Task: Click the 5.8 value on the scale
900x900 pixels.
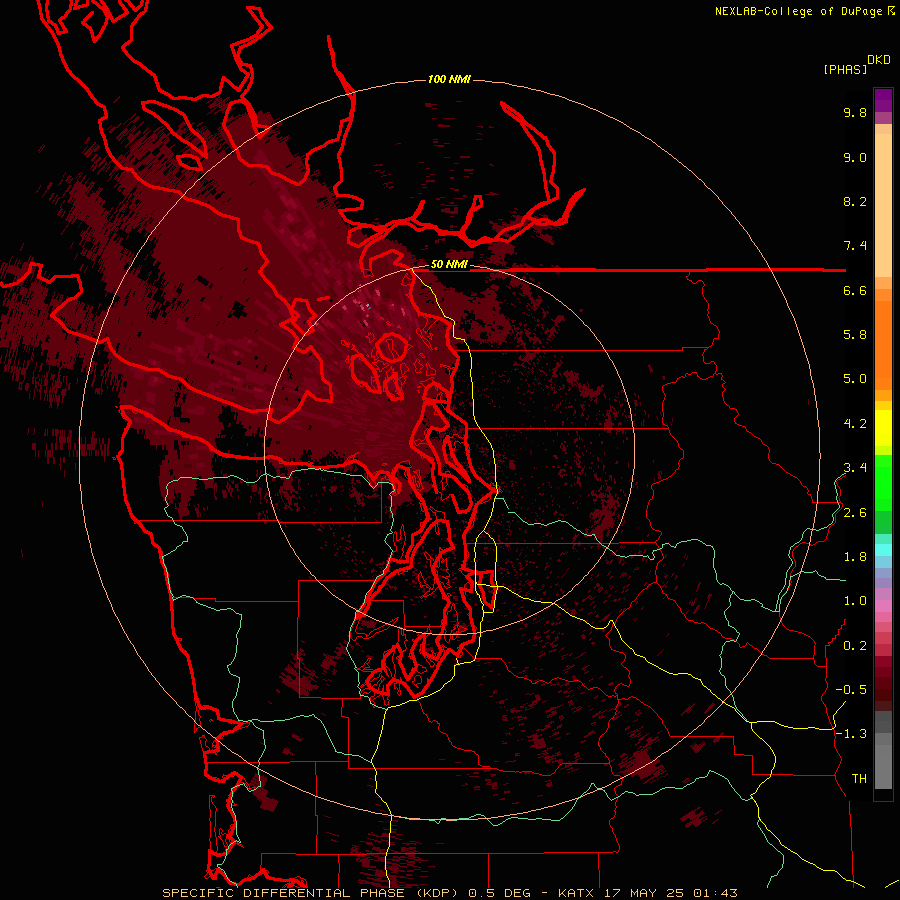Action: point(855,335)
